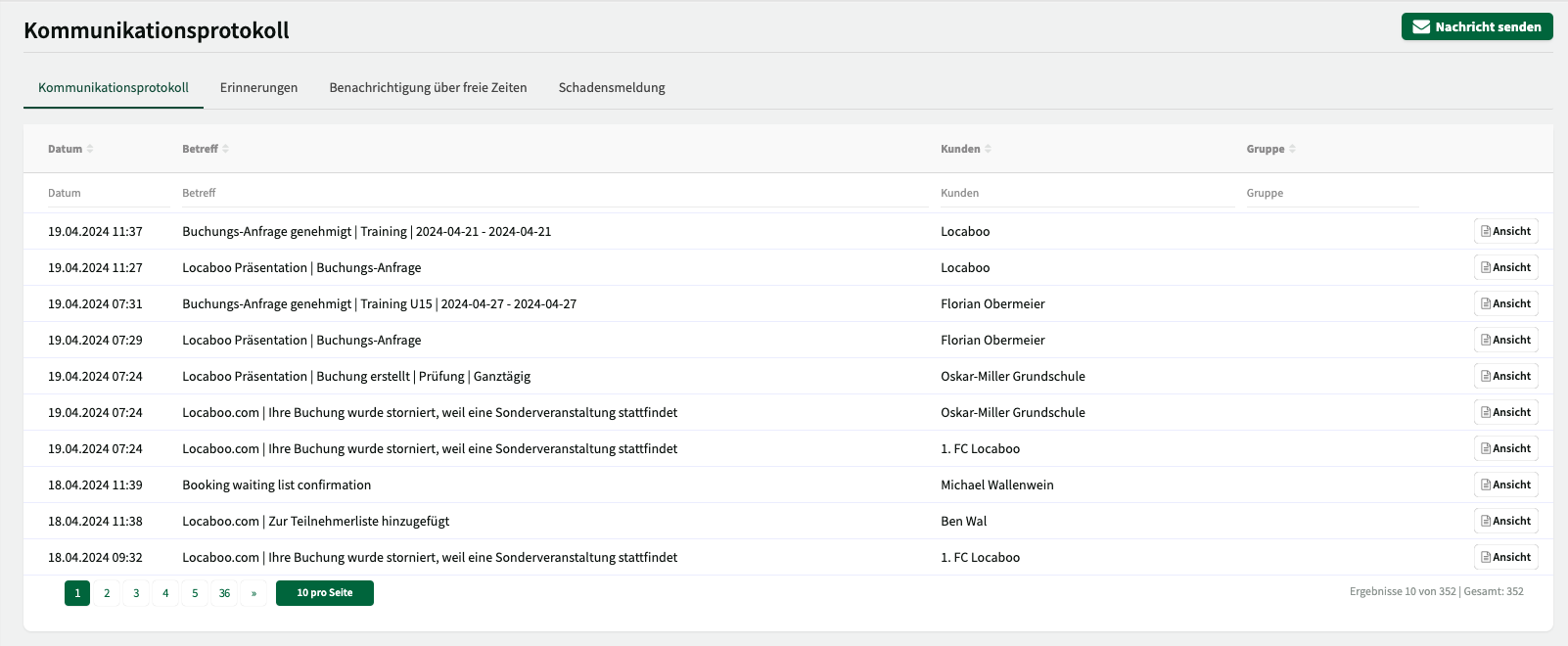Viewport: 1568px width, 646px height.
Task: Go to page 3
Action: (x=136, y=593)
